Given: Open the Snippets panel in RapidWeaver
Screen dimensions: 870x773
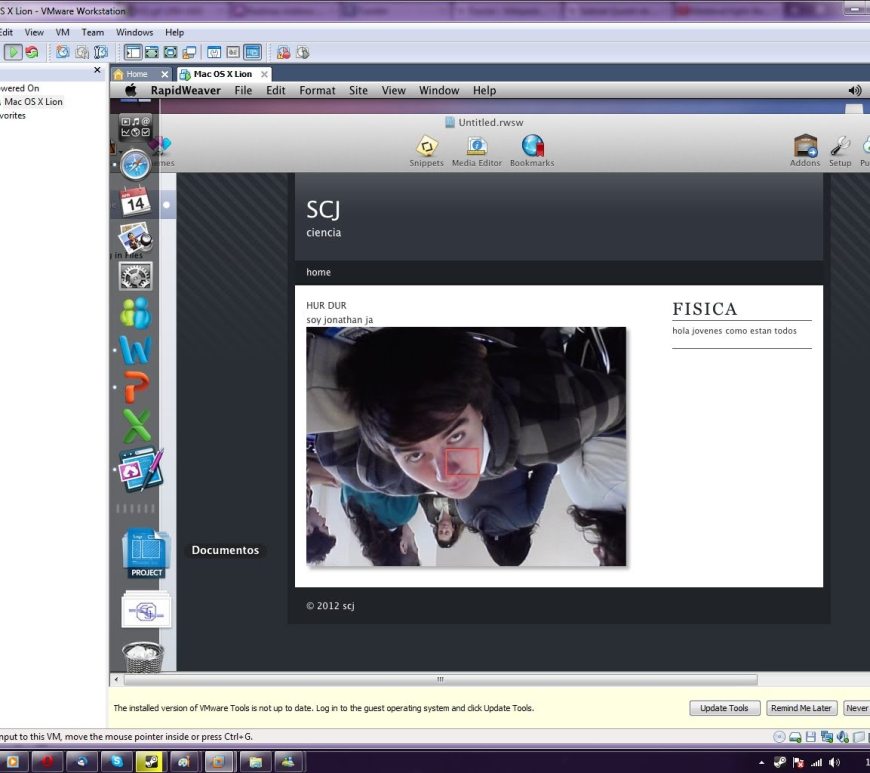Looking at the screenshot, I should (x=426, y=148).
